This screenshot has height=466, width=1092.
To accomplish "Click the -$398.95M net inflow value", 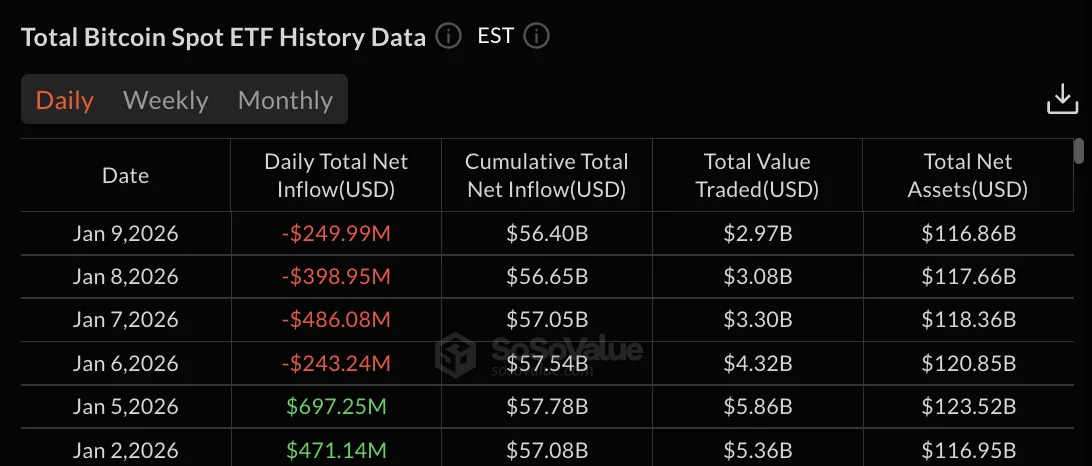I will click(336, 277).
